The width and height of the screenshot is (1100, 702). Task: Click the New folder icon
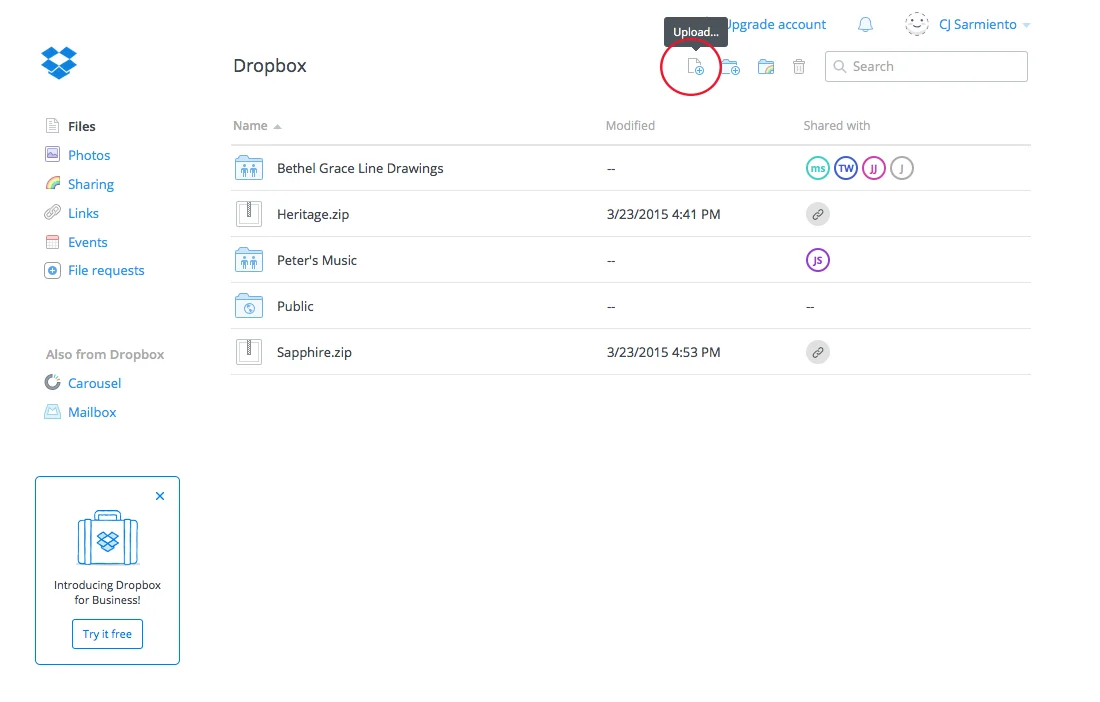point(730,67)
